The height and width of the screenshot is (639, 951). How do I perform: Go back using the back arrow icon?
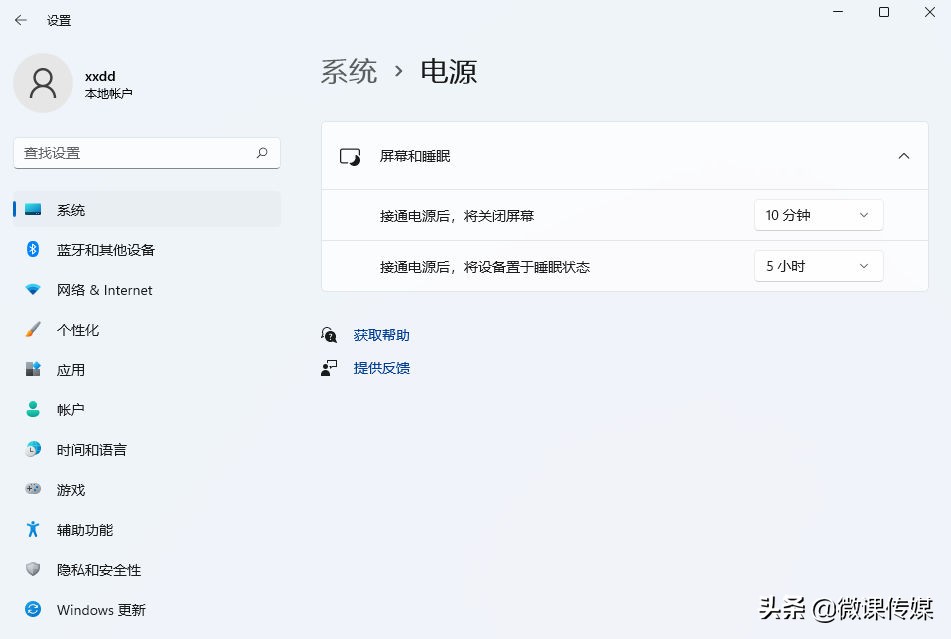[x=21, y=20]
